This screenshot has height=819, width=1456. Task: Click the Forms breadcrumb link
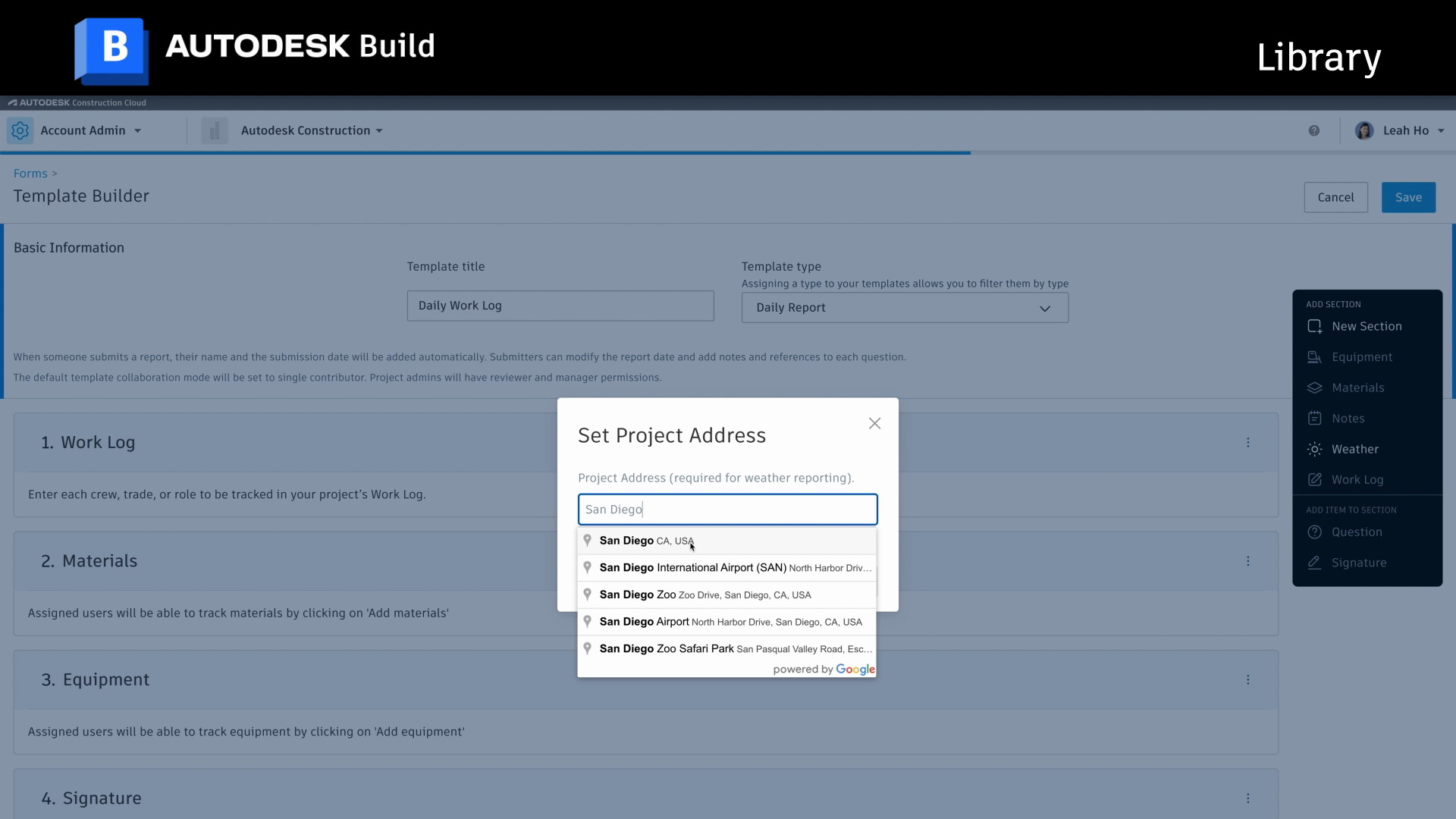[x=30, y=174]
